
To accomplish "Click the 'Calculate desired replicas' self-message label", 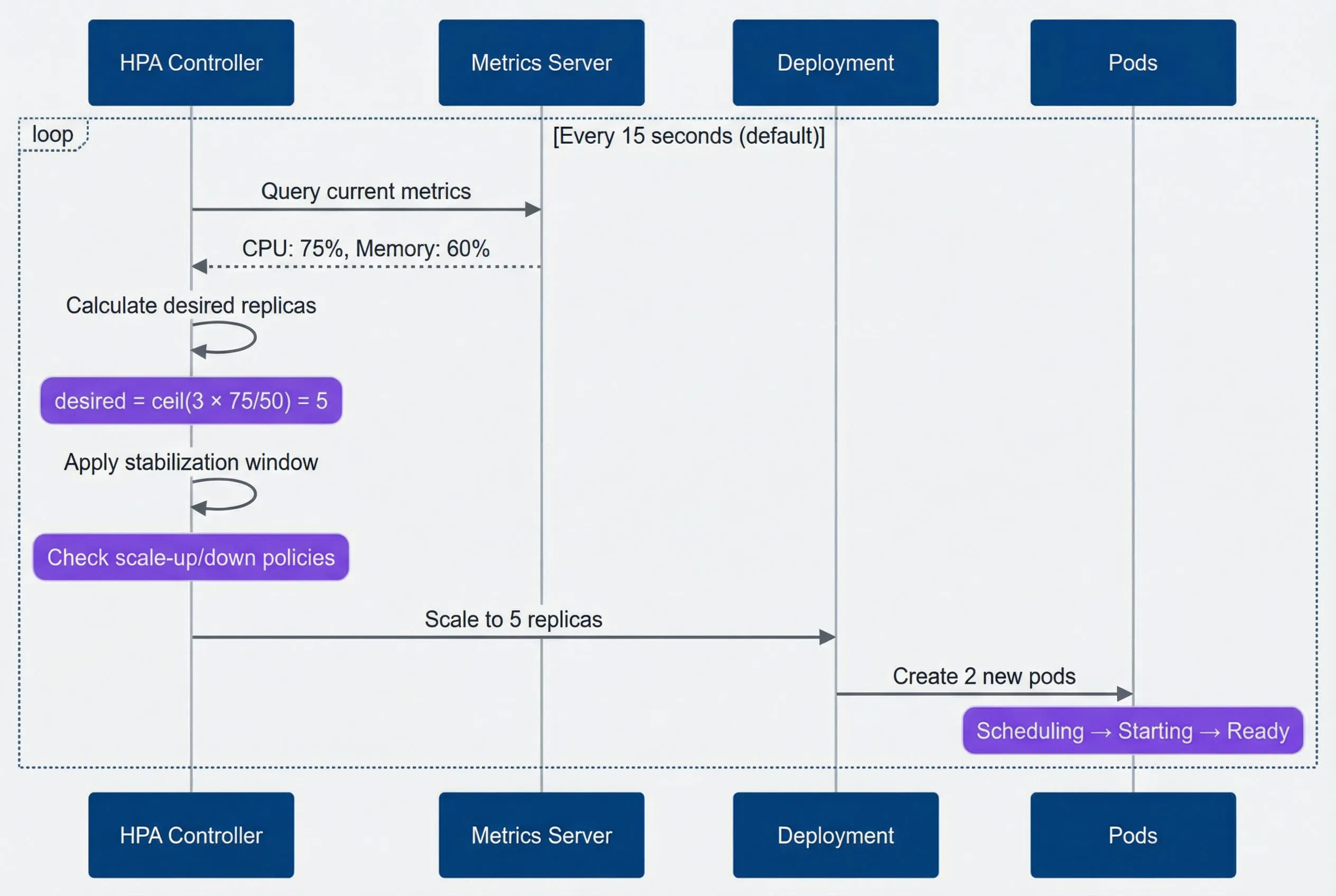I will click(191, 305).
